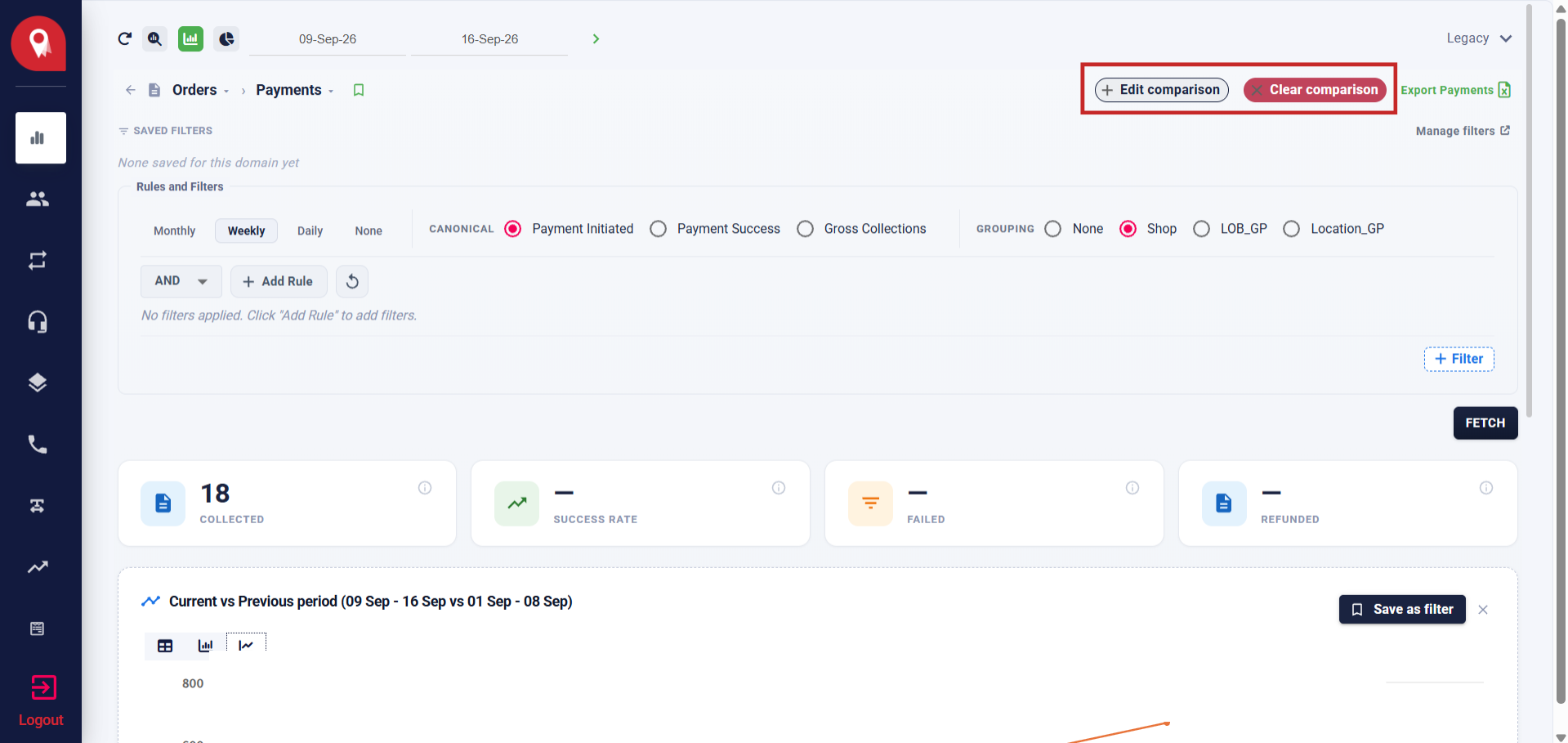Select the green bar chart view icon

190,38
